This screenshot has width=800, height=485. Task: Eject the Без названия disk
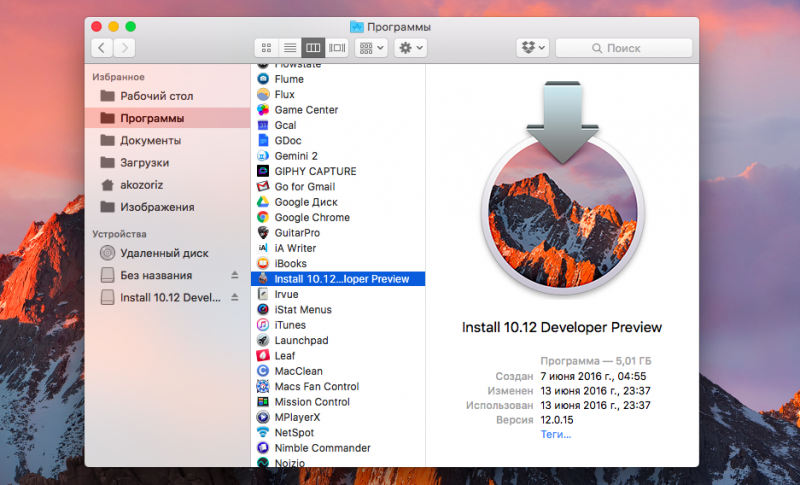235,275
